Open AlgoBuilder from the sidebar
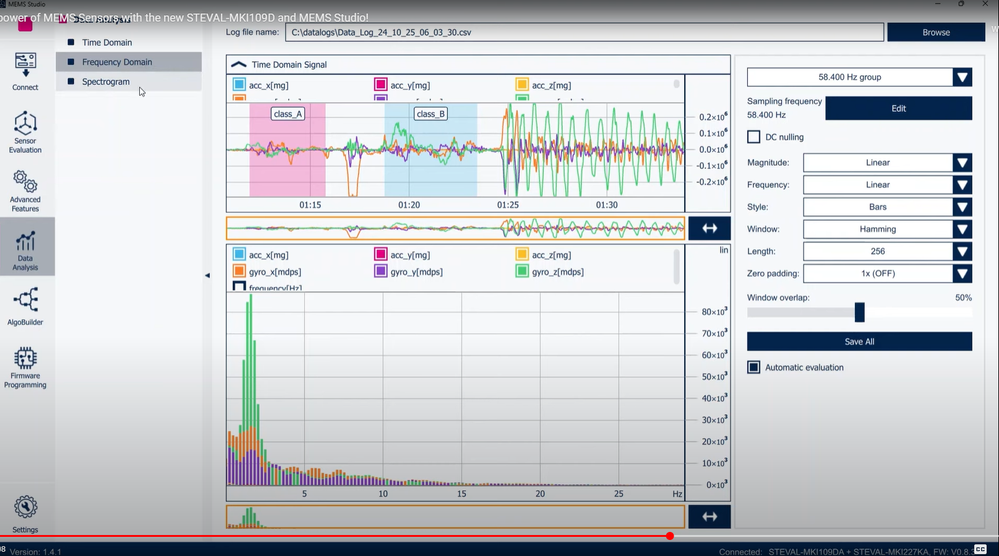 (x=25, y=306)
